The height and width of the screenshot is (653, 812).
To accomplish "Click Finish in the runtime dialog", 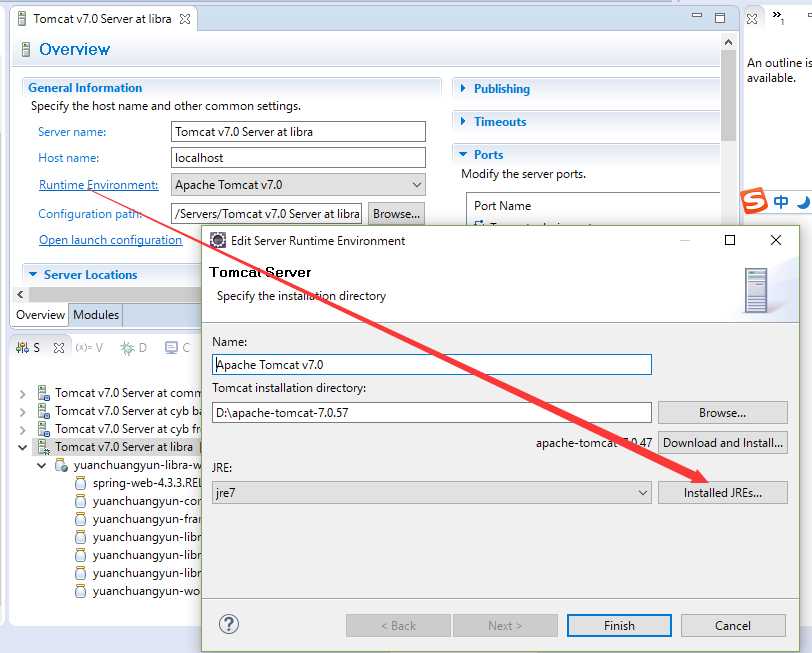I will tap(619, 626).
